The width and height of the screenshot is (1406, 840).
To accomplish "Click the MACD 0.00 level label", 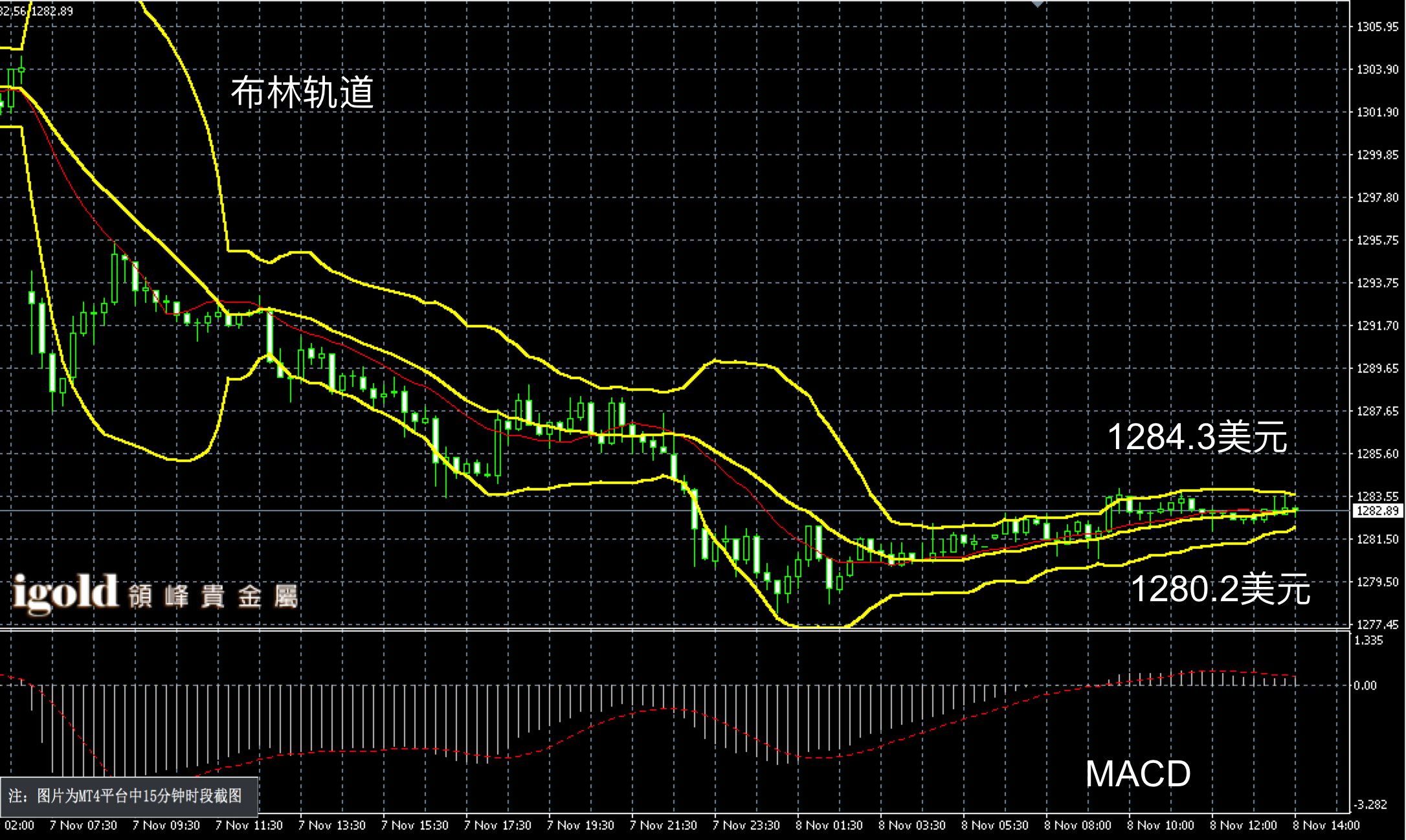I will point(1365,685).
